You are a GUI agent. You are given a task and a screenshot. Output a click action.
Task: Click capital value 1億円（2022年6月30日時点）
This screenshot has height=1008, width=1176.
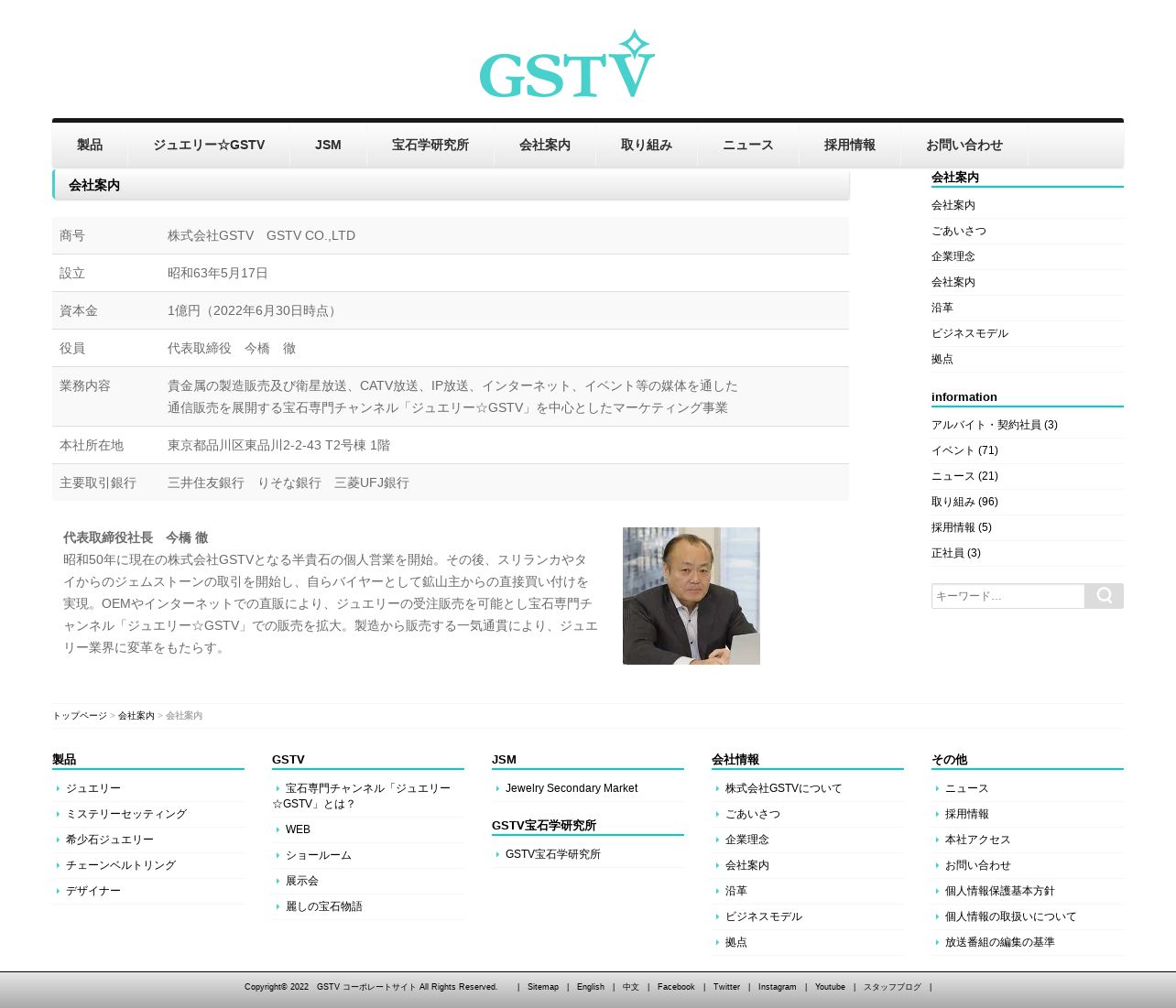click(x=255, y=311)
